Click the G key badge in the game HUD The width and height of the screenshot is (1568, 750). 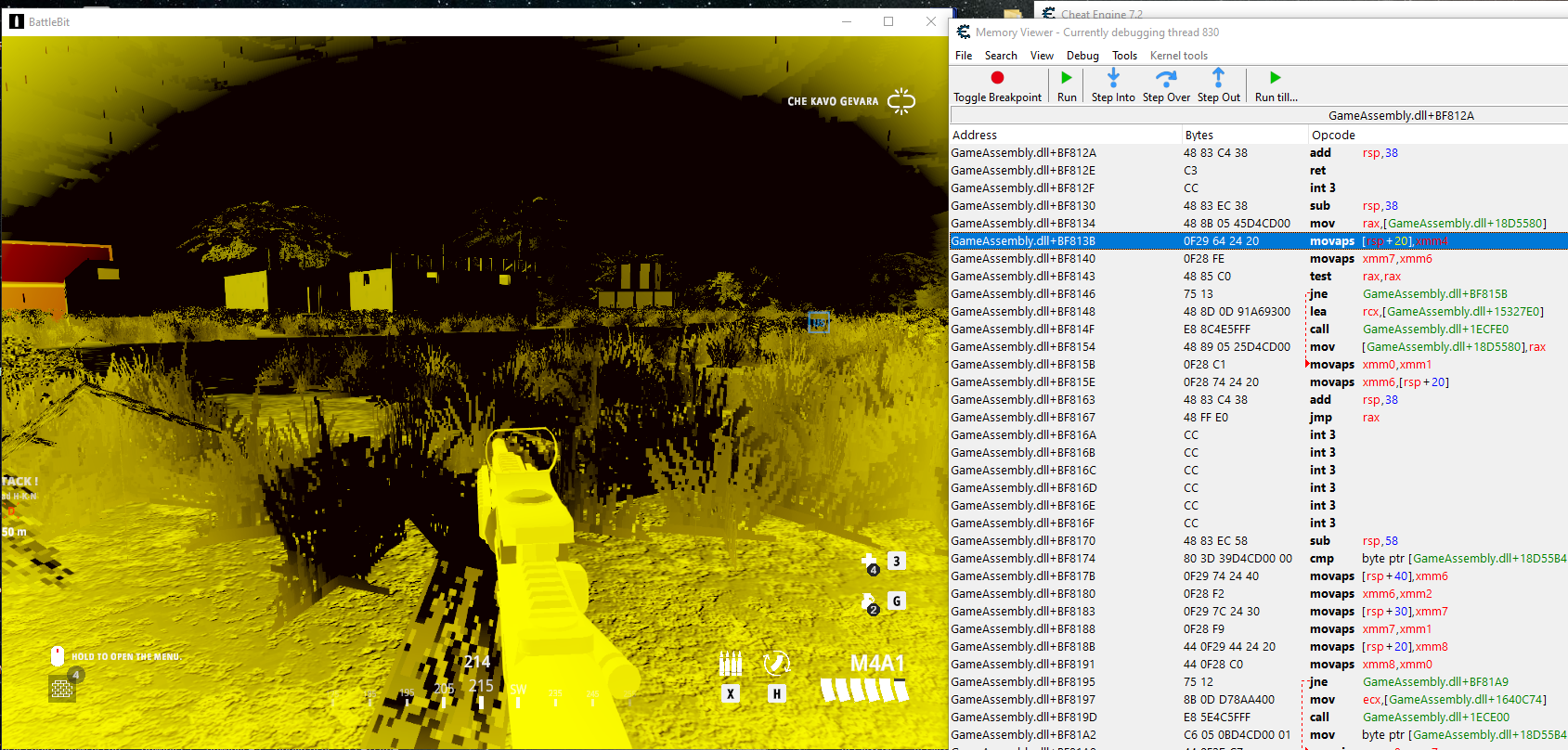click(x=896, y=601)
